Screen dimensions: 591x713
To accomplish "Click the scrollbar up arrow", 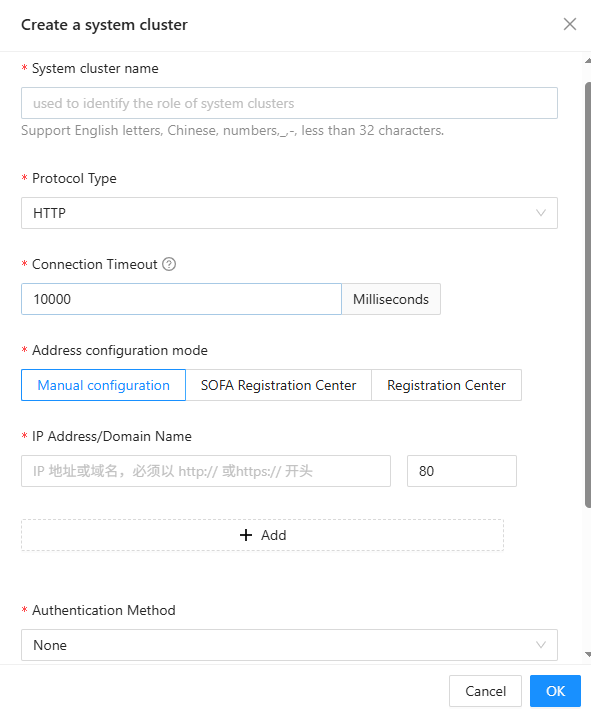I will tap(588, 60).
